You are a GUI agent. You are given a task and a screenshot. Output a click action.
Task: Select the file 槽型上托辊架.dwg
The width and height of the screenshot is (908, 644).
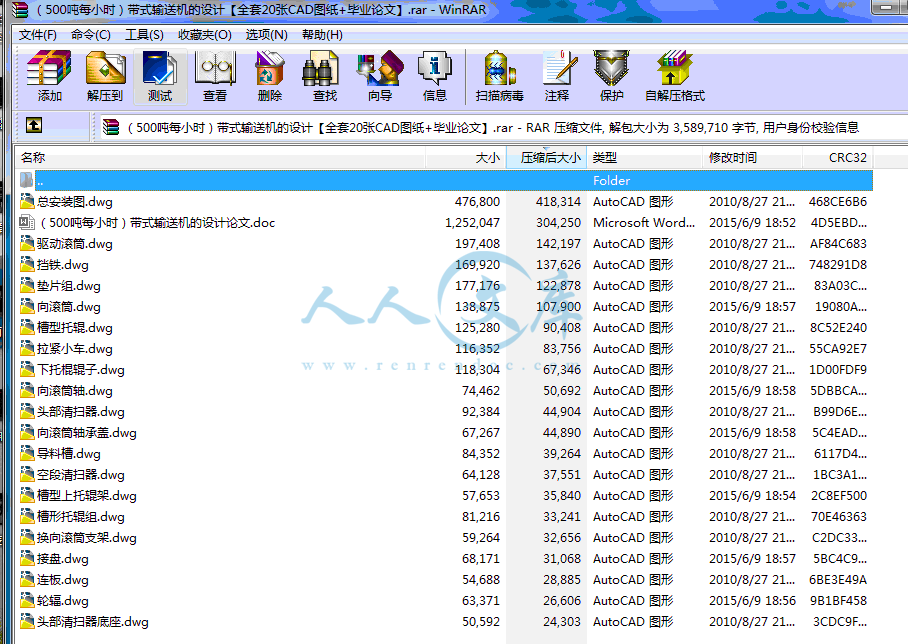coord(87,495)
